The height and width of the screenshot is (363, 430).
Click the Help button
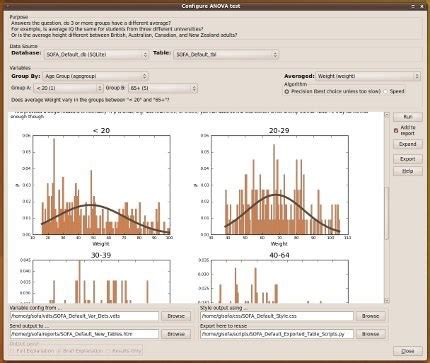point(408,171)
